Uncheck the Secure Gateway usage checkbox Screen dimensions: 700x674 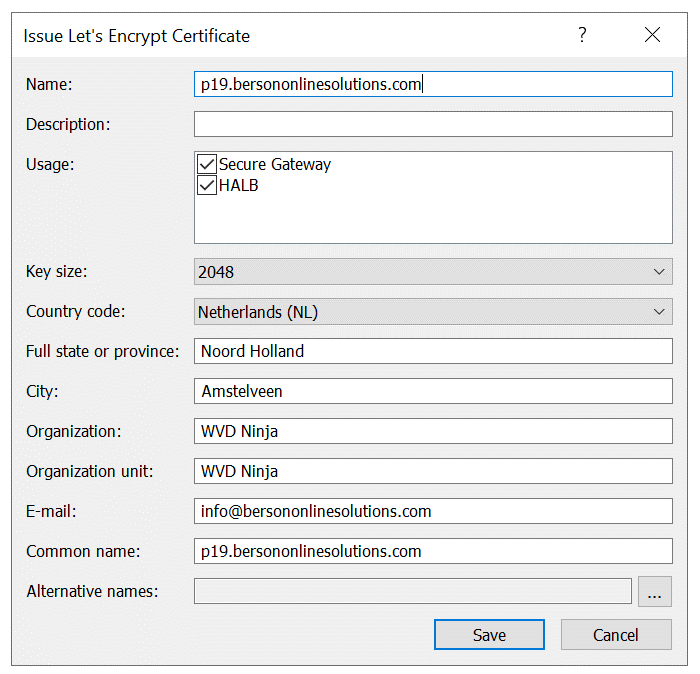(207, 164)
